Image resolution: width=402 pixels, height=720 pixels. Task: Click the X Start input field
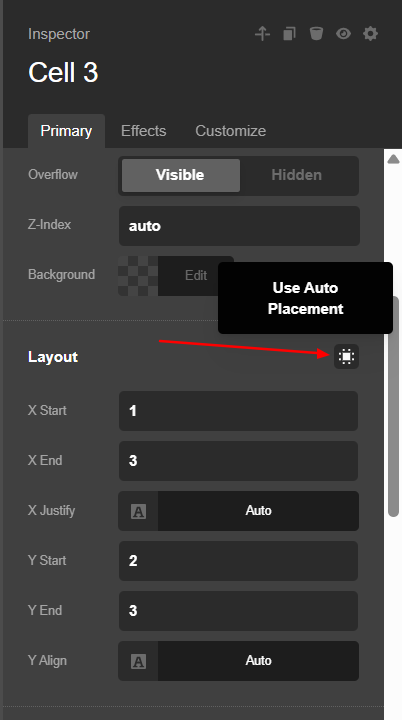tap(238, 411)
